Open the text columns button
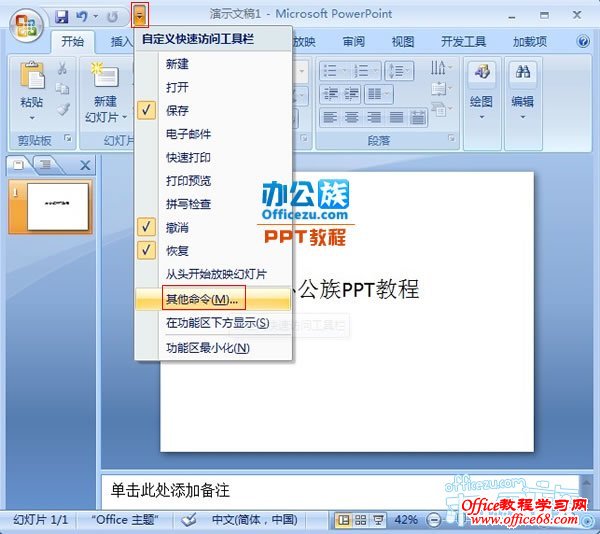Screen dimensions: 600x534 pos(378,94)
